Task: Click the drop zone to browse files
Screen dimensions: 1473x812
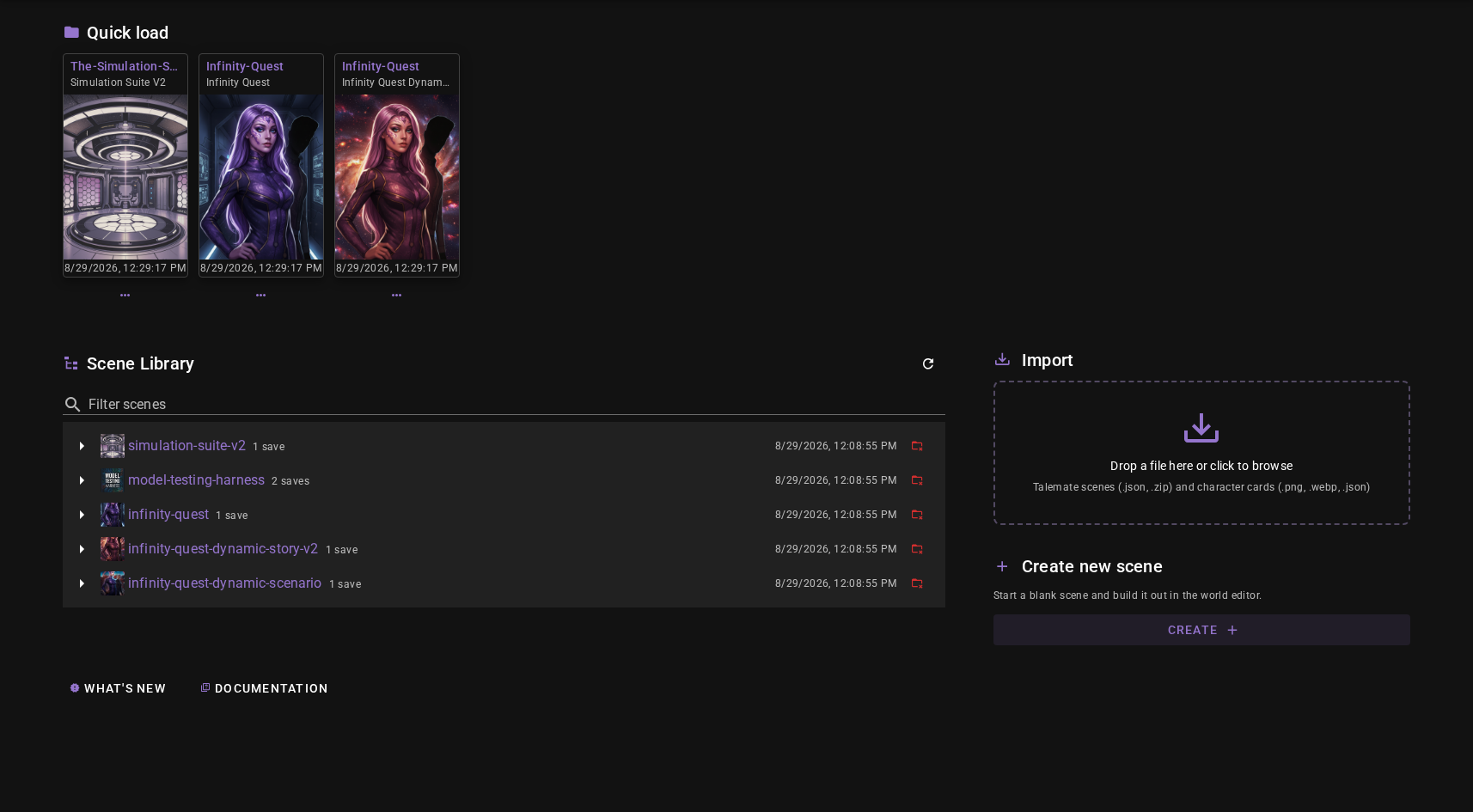Action: click(1201, 453)
